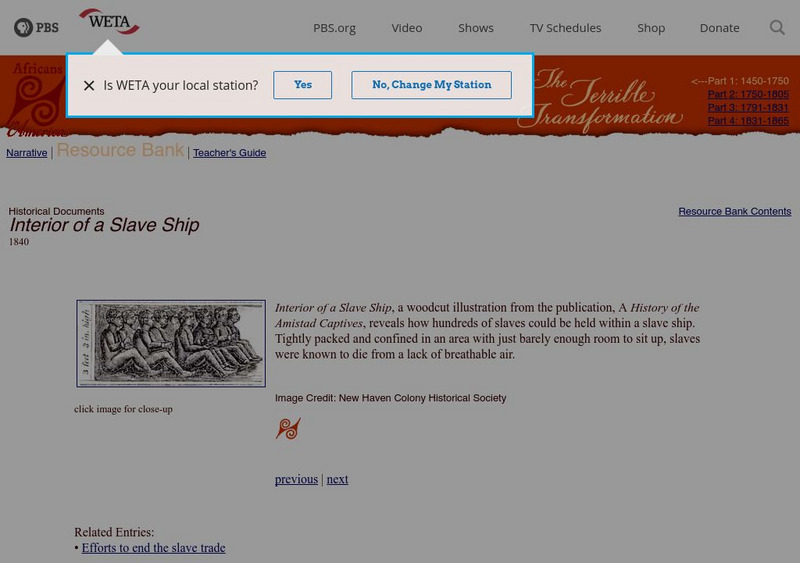Open TV Schedules
Image resolution: width=800 pixels, height=563 pixels.
[x=565, y=28]
